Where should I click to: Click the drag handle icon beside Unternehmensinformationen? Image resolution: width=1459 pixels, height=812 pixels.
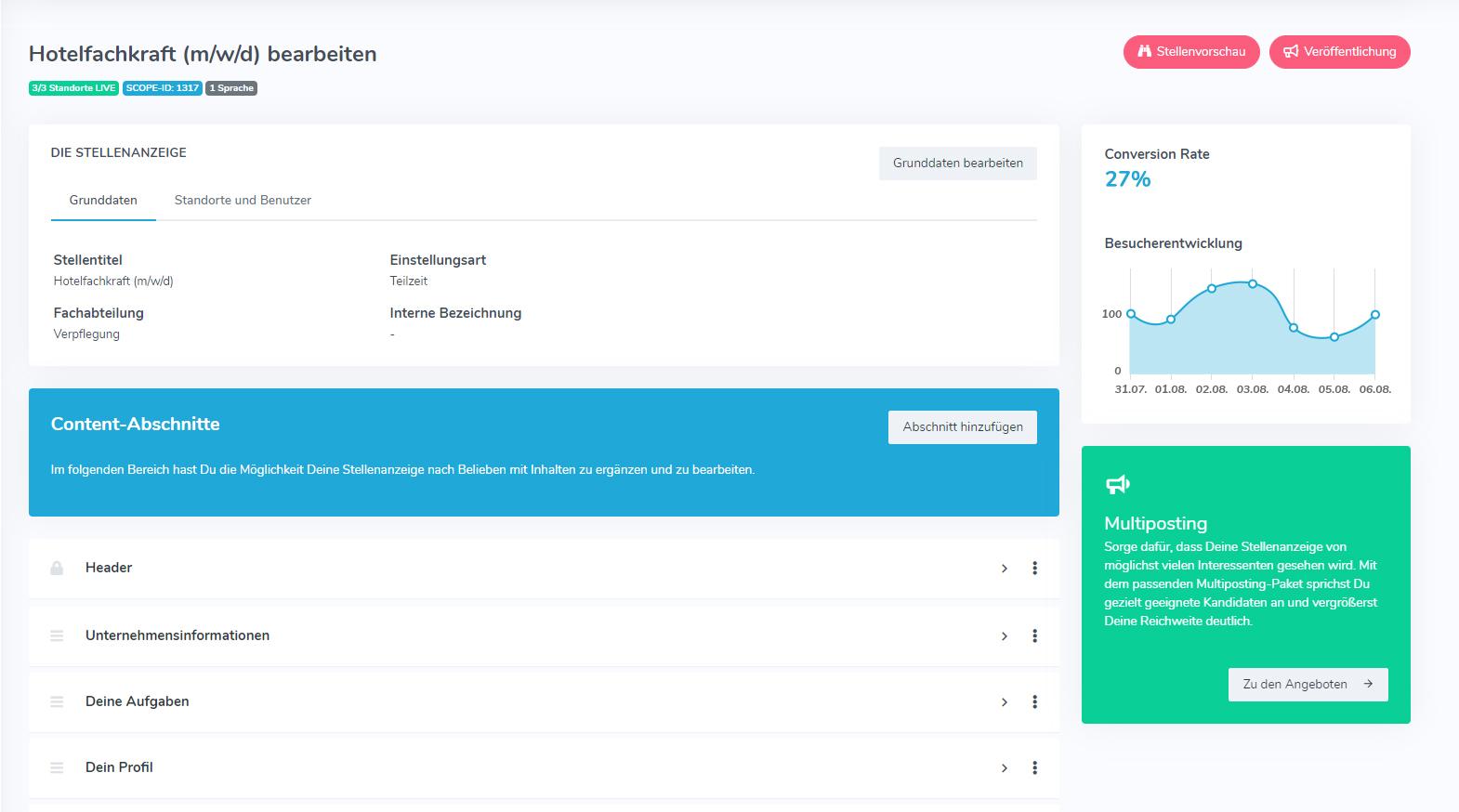(x=57, y=636)
